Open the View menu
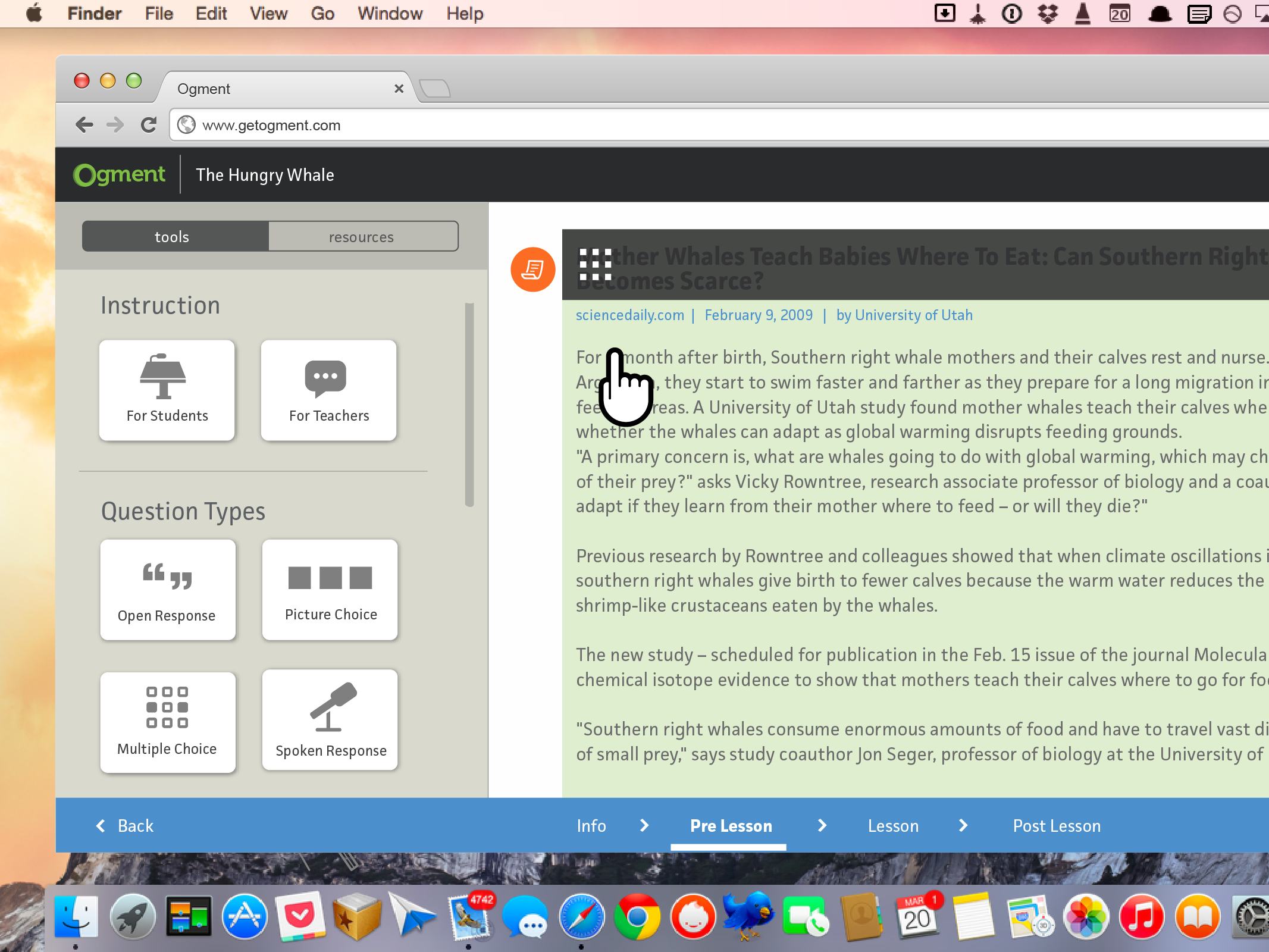The image size is (1269, 952). click(x=269, y=13)
